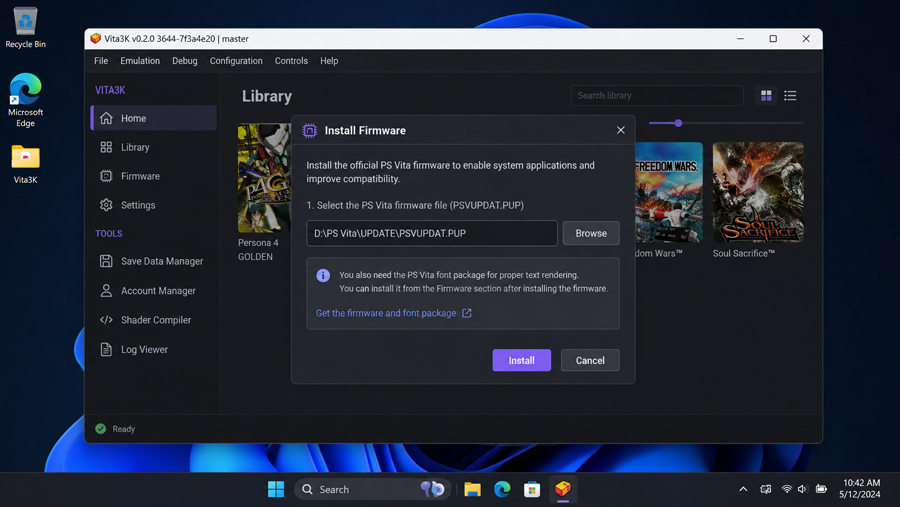Click the Shader Compiler code icon
Viewport: 900px width, 507px height.
click(x=106, y=320)
